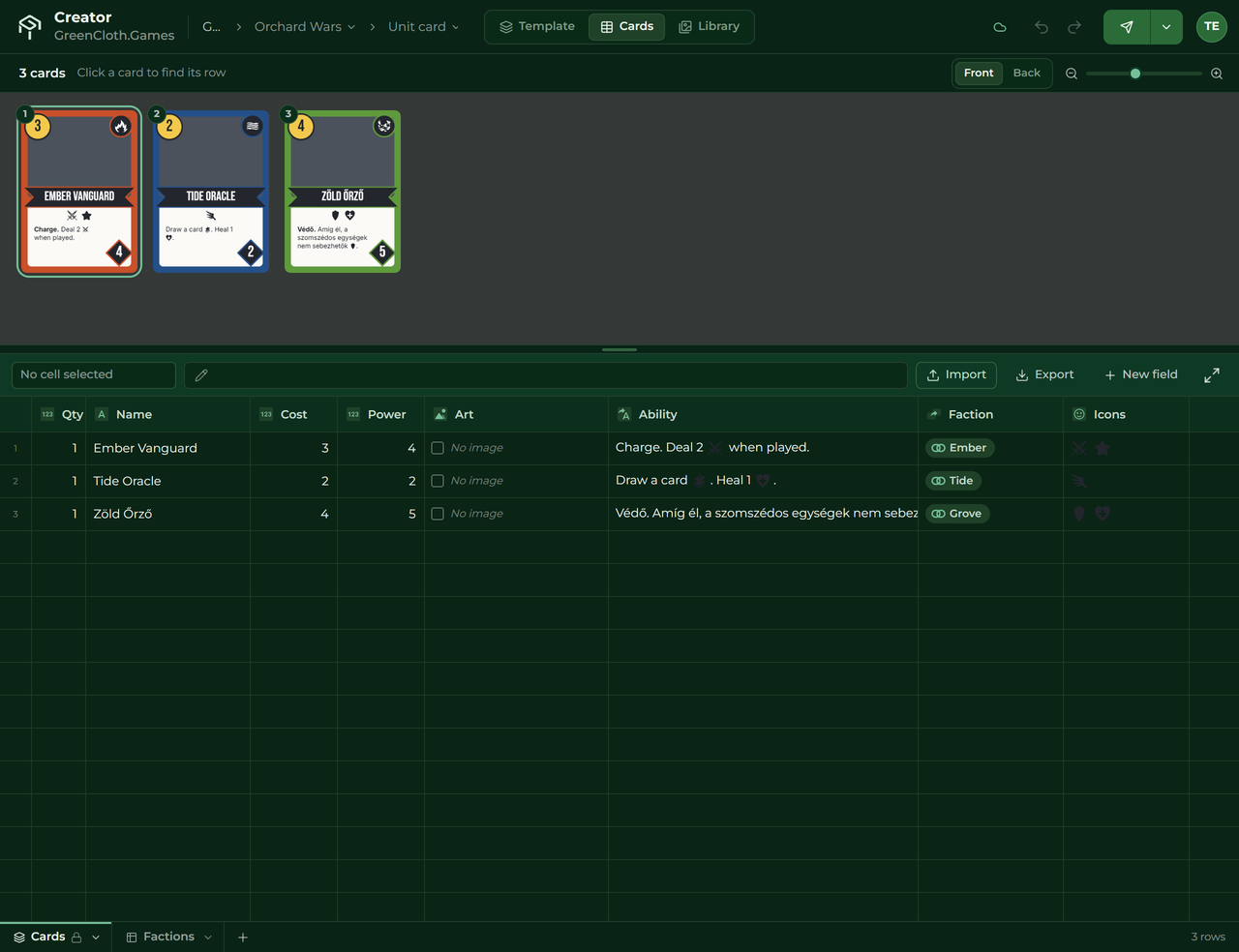Image resolution: width=1239 pixels, height=952 pixels.
Task: Click the Icons column smiley icon
Action: coord(1079,414)
